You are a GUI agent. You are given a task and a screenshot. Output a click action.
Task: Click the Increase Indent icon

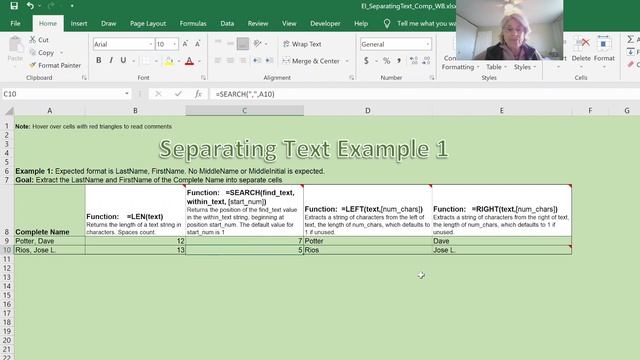click(269, 60)
